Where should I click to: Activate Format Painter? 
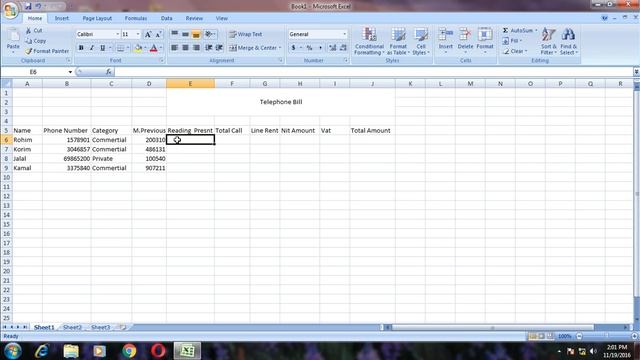point(47,51)
